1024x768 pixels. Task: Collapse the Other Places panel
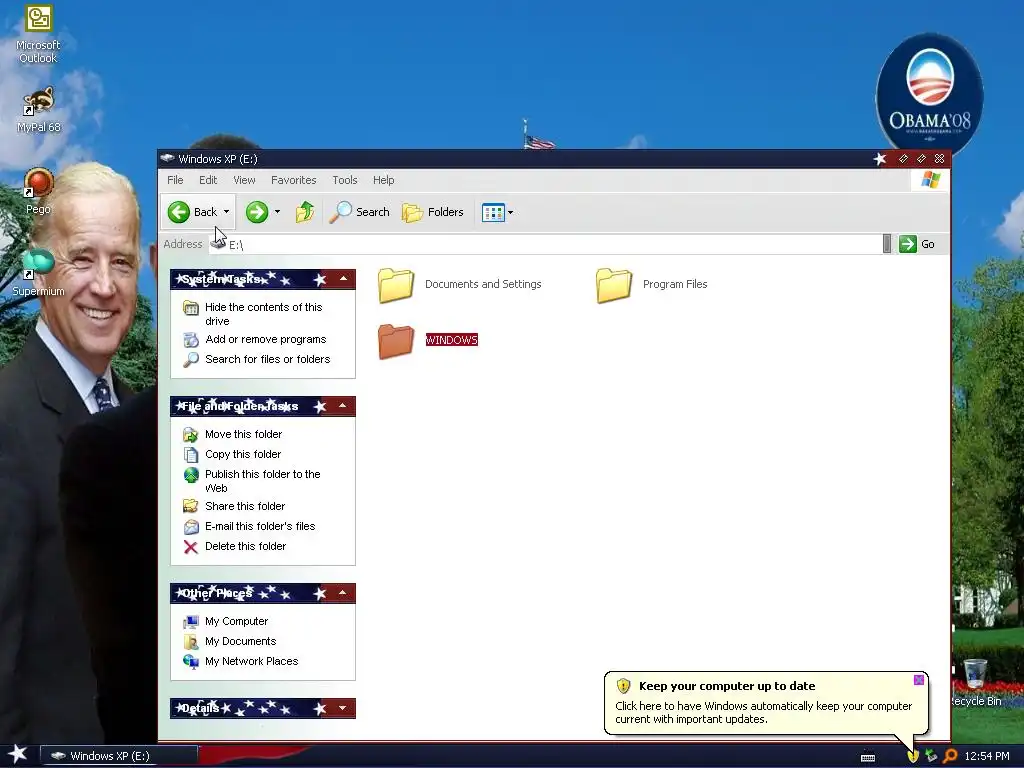coord(343,593)
